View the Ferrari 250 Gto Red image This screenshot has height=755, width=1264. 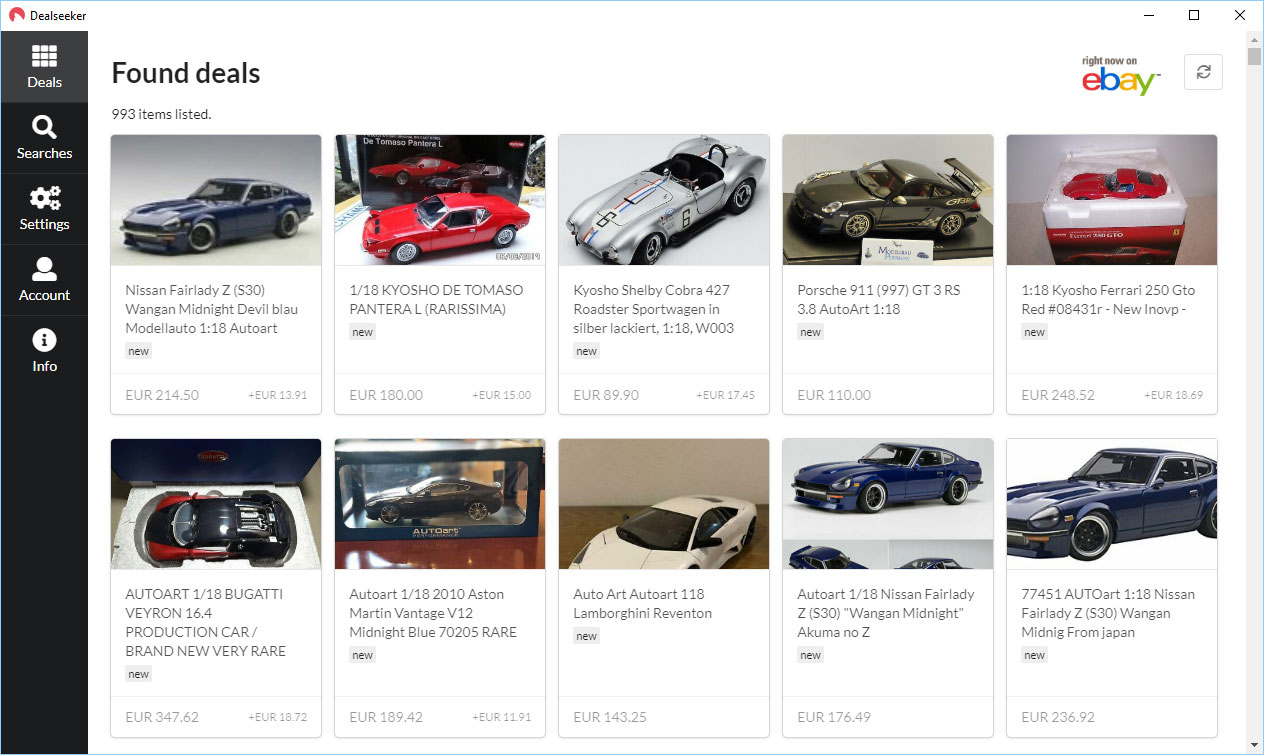(1112, 200)
